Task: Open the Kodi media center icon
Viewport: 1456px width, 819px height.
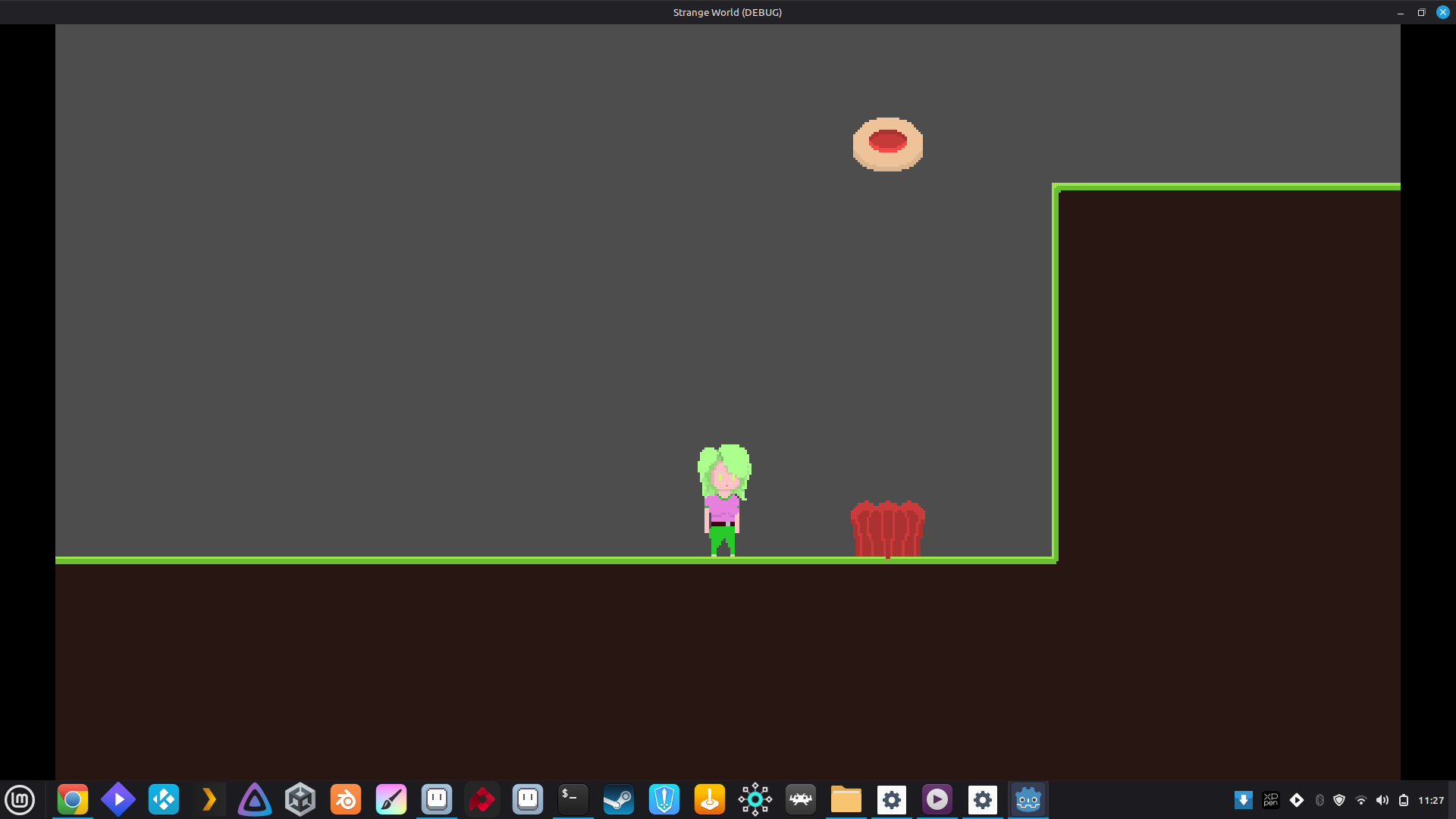Action: click(x=164, y=799)
